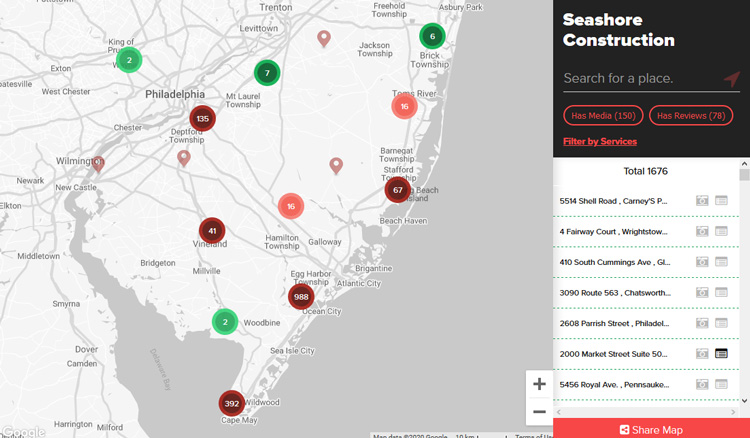This screenshot has height=438, width=750.
Task: Zoom out with the map minus button
Action: click(539, 411)
